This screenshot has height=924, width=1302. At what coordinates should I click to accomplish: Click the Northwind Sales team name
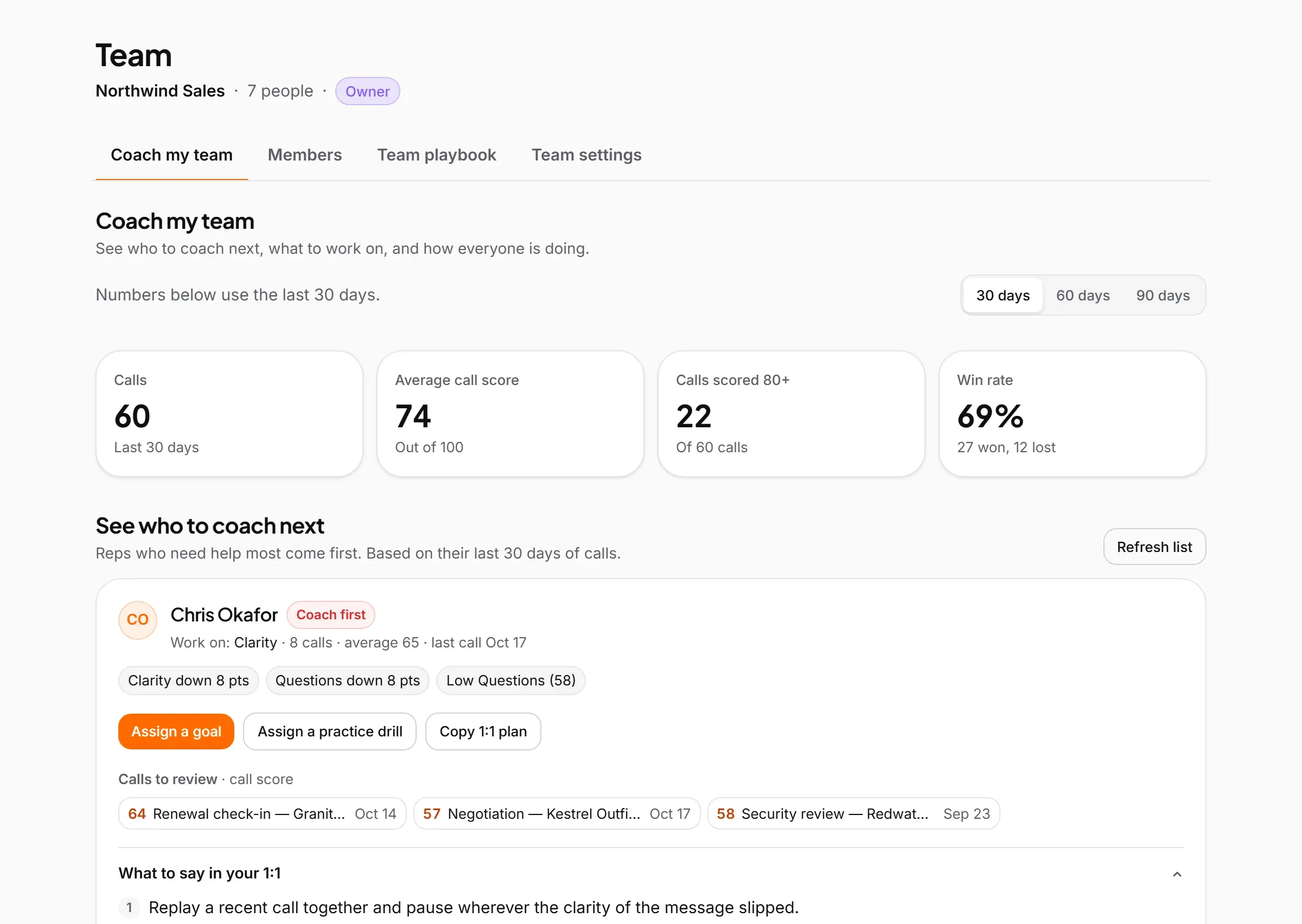(160, 91)
